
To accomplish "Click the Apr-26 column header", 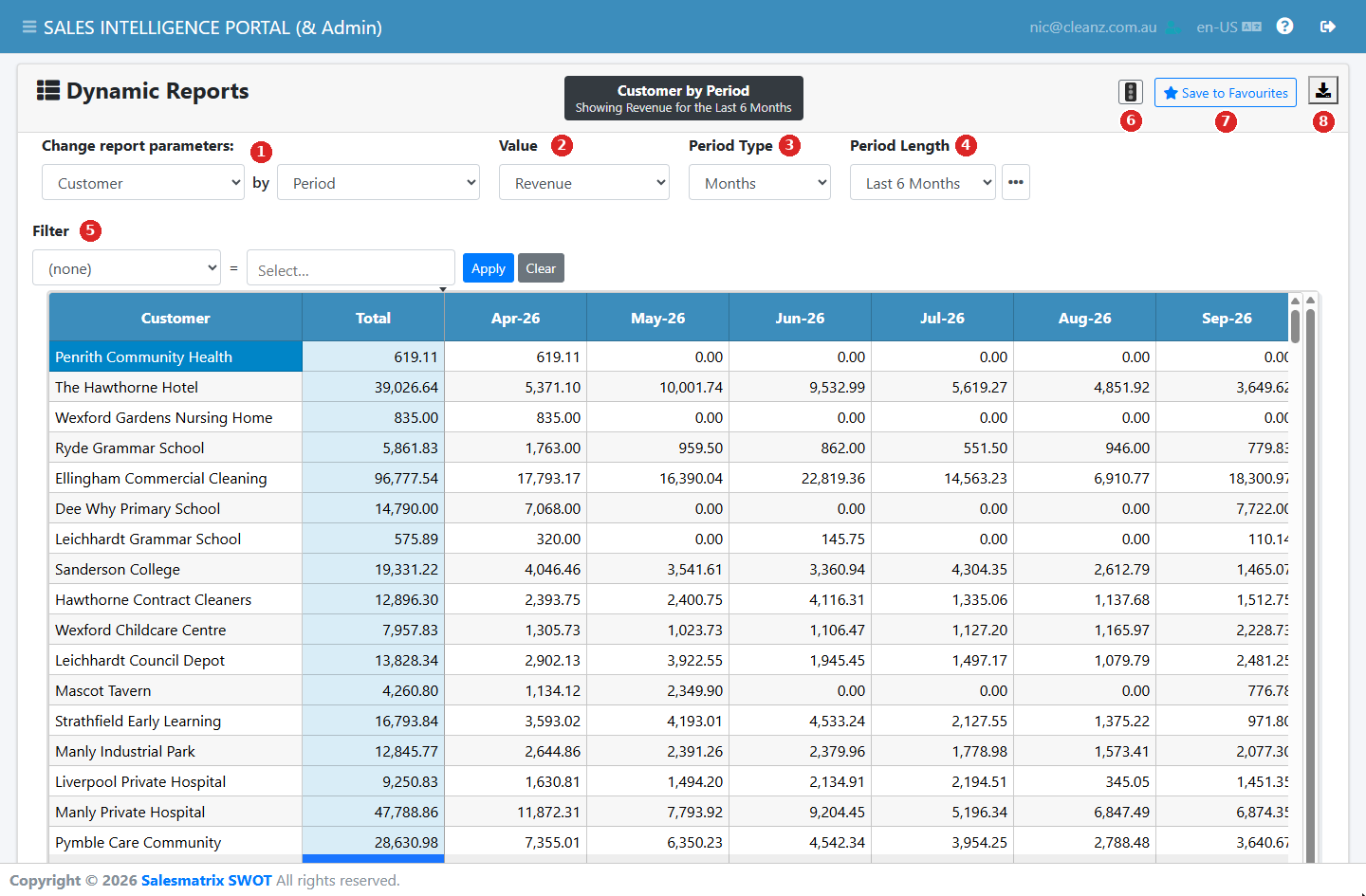I will click(x=515, y=318).
